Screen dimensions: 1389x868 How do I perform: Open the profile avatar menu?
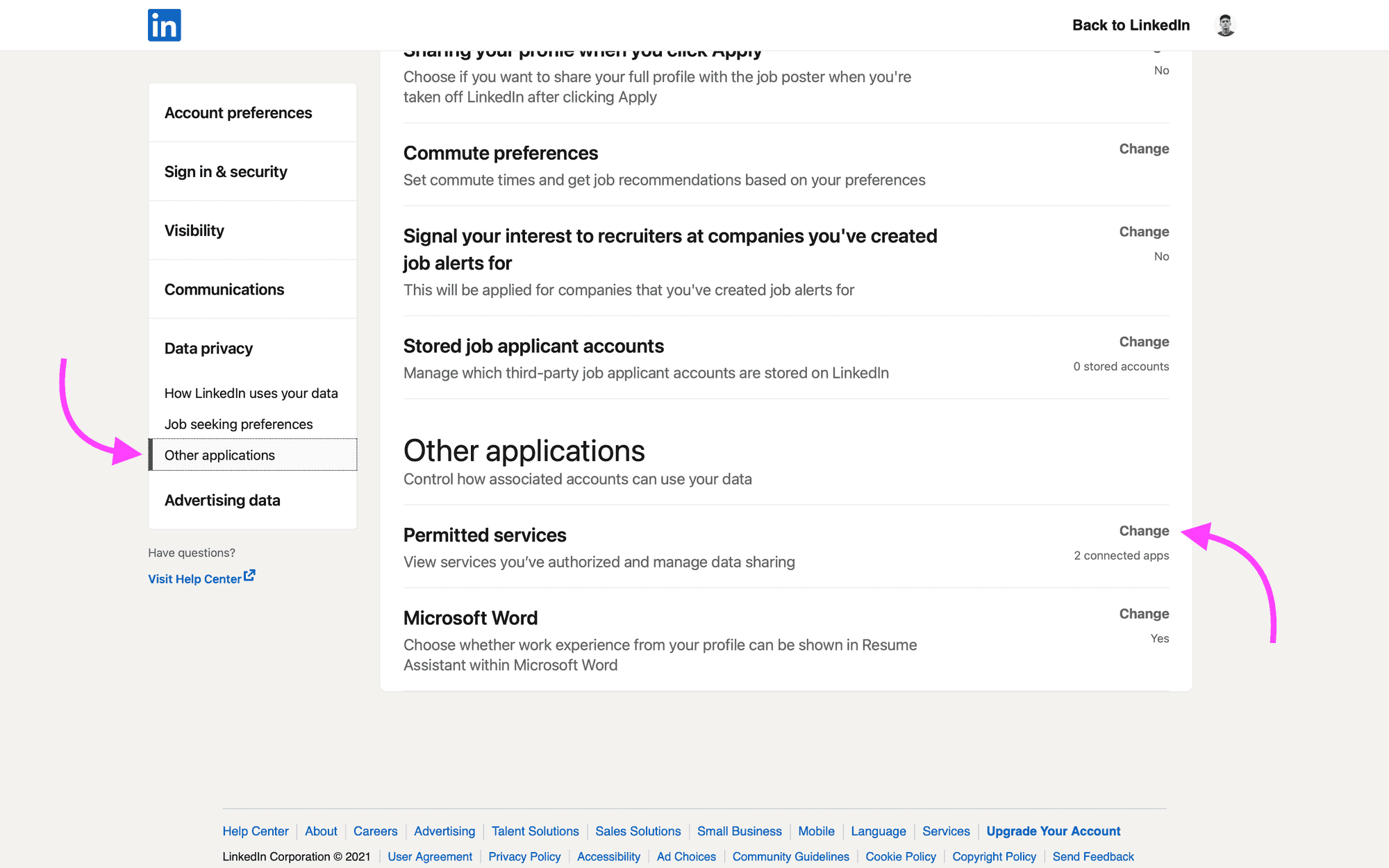tap(1225, 25)
